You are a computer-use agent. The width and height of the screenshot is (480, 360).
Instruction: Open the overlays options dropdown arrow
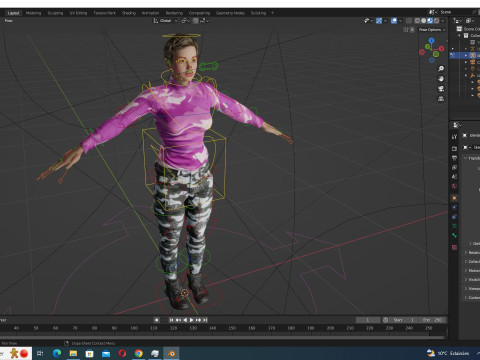pos(400,21)
